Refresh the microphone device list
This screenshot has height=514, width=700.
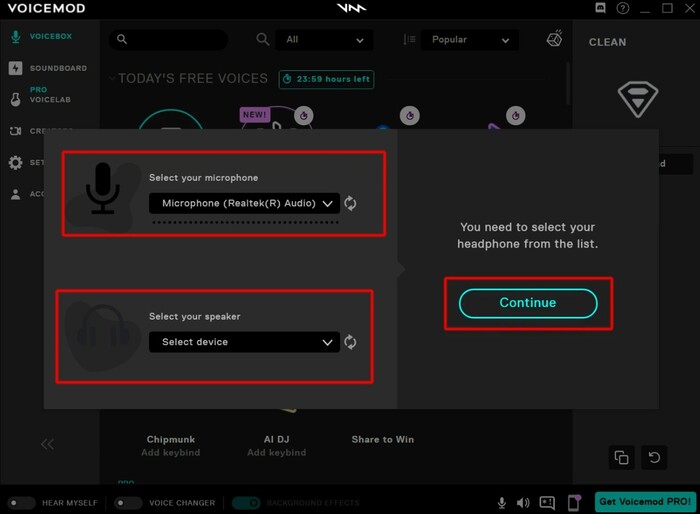[350, 204]
